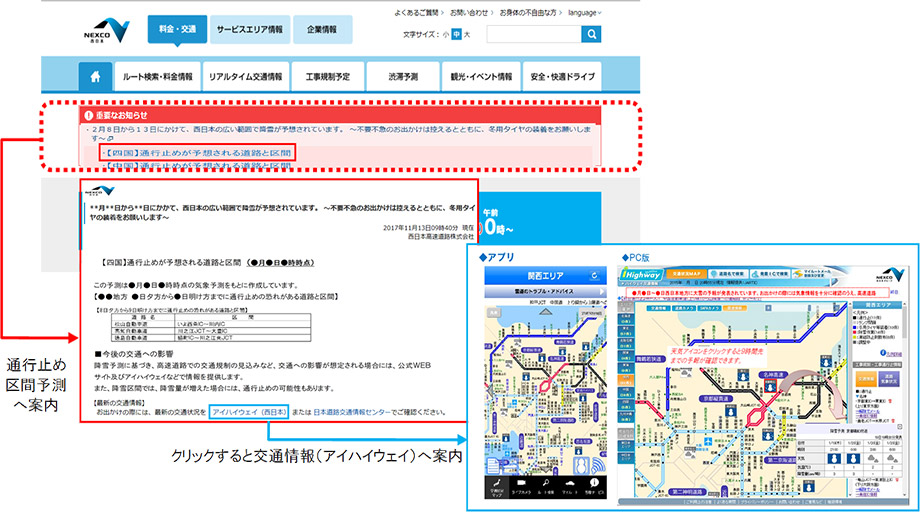
Task: Open ルート検索・料金情報 menu
Action: (x=157, y=77)
